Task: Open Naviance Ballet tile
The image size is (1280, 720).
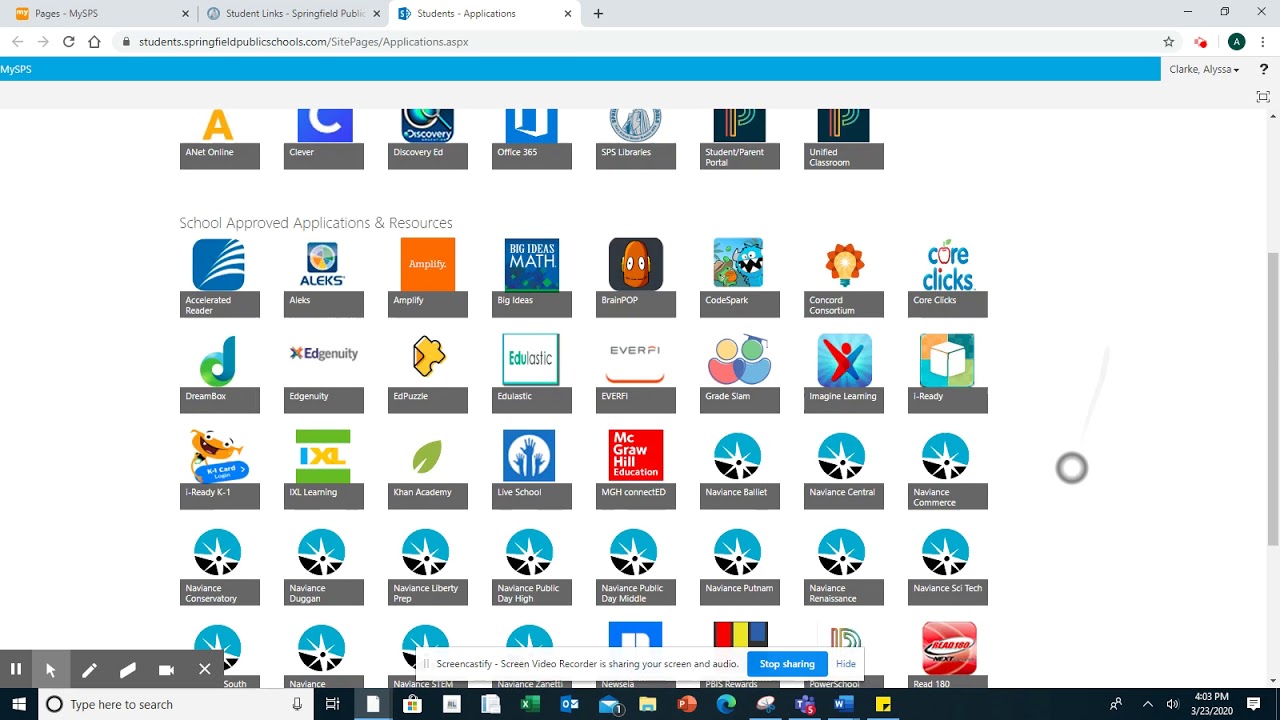Action: pyautogui.click(x=739, y=470)
